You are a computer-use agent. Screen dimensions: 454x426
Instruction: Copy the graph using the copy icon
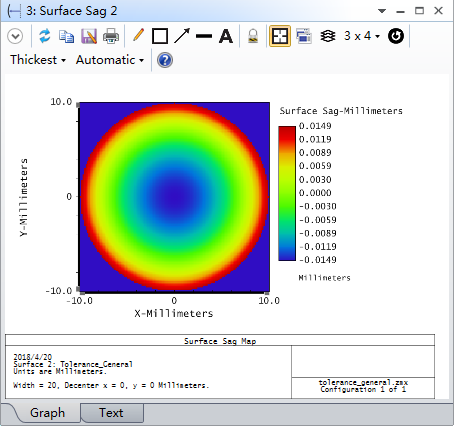[66, 36]
